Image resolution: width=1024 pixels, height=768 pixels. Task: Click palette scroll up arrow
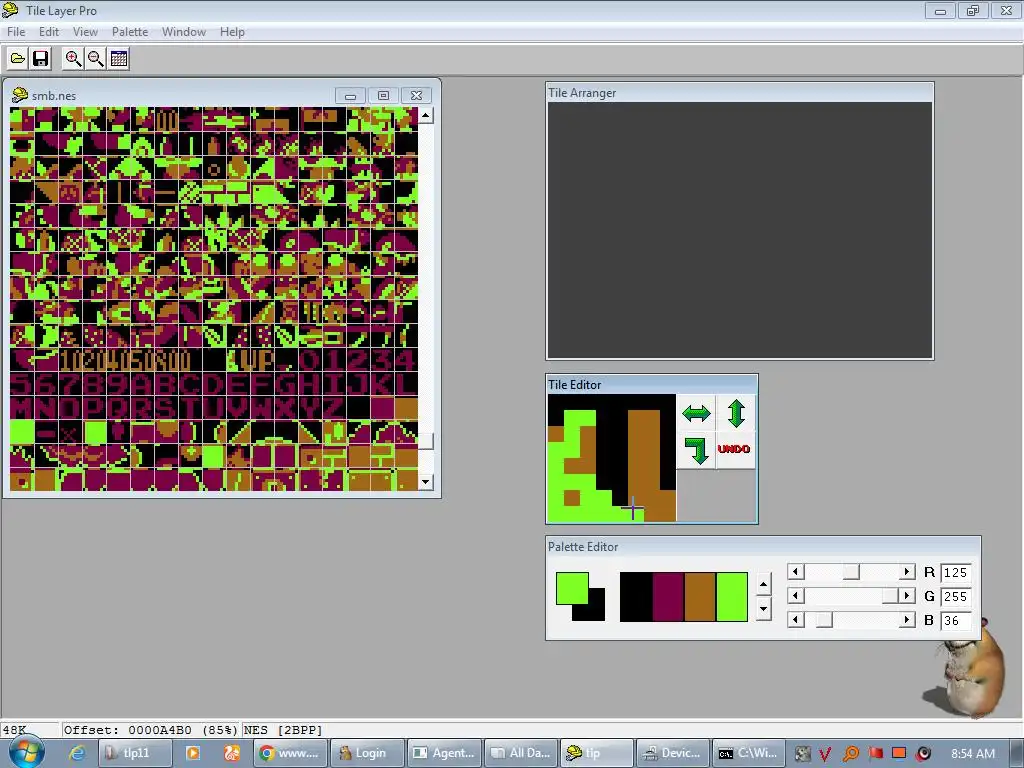tap(763, 584)
